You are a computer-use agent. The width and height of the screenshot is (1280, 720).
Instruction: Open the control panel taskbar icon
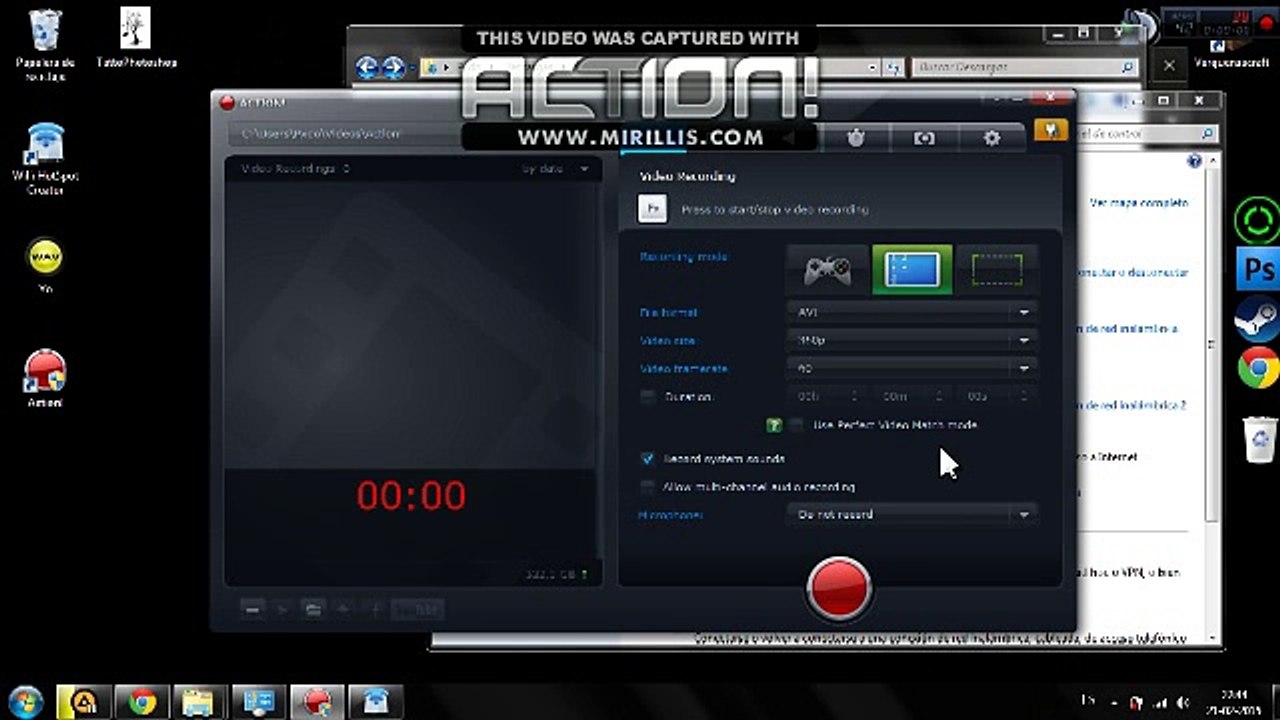(x=258, y=701)
